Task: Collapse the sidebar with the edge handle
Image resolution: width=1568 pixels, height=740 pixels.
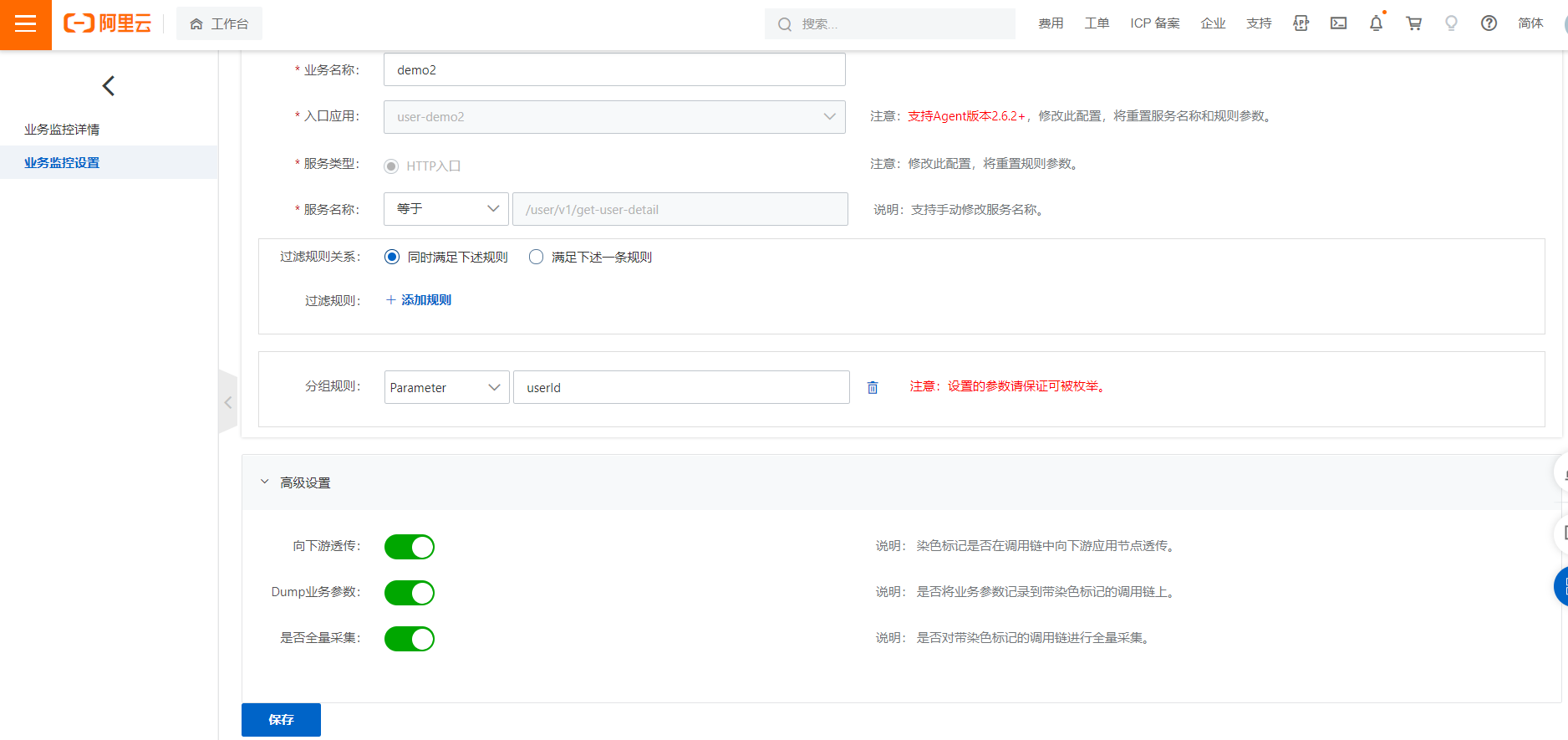Action: (x=228, y=402)
